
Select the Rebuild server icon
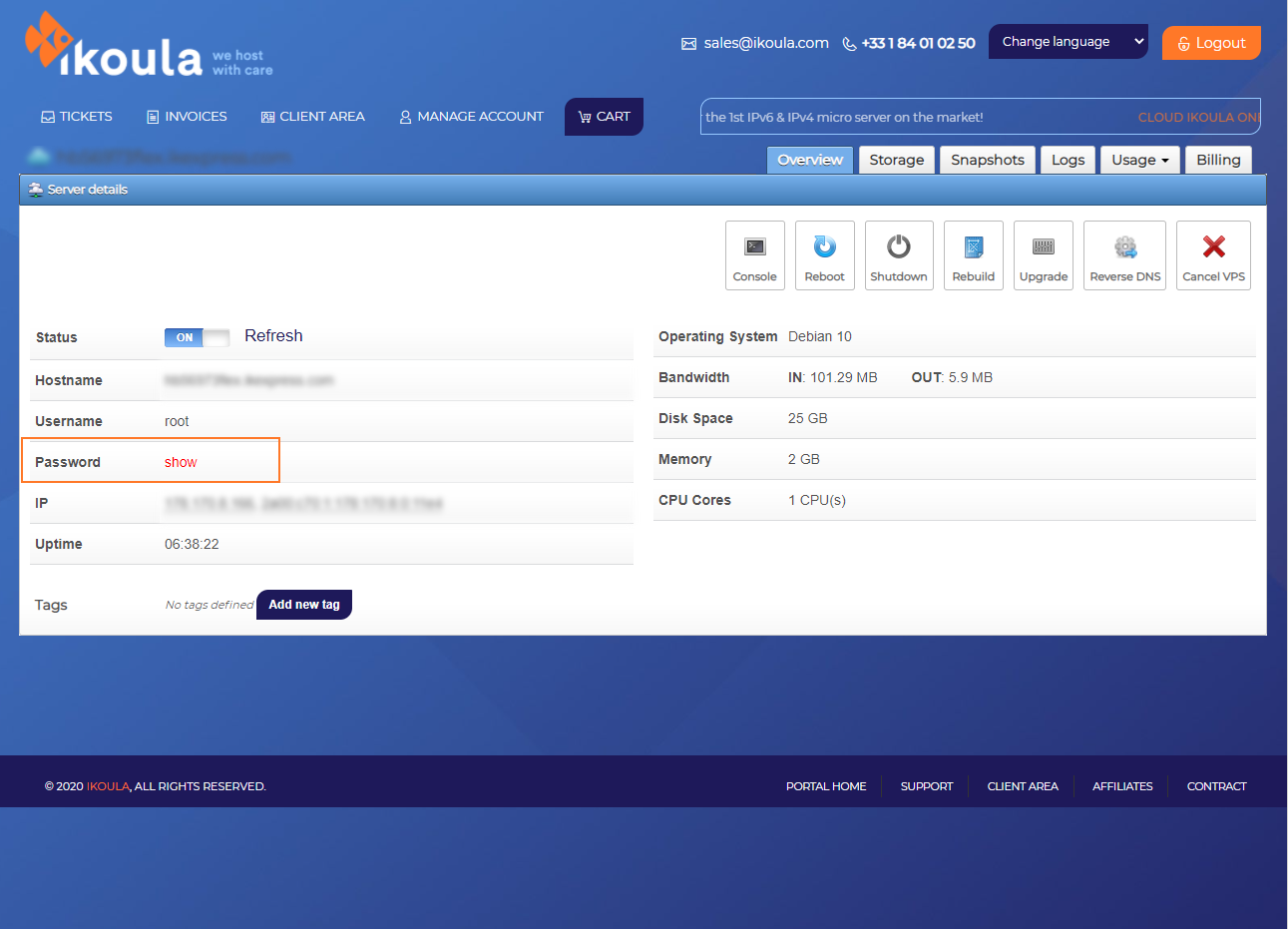[x=974, y=246]
